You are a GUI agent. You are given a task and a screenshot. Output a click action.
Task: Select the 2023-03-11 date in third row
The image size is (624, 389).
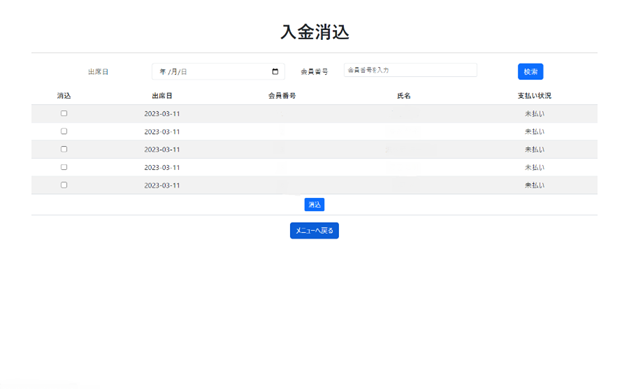(162, 150)
